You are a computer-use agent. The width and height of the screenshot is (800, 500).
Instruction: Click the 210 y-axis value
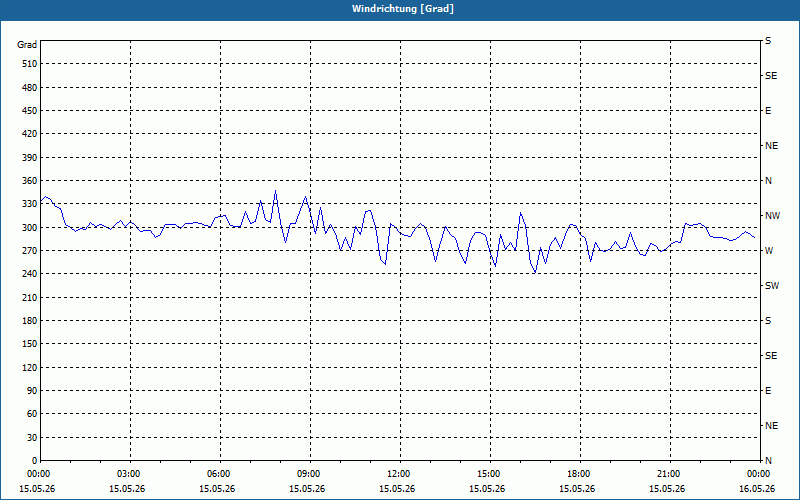point(30,297)
